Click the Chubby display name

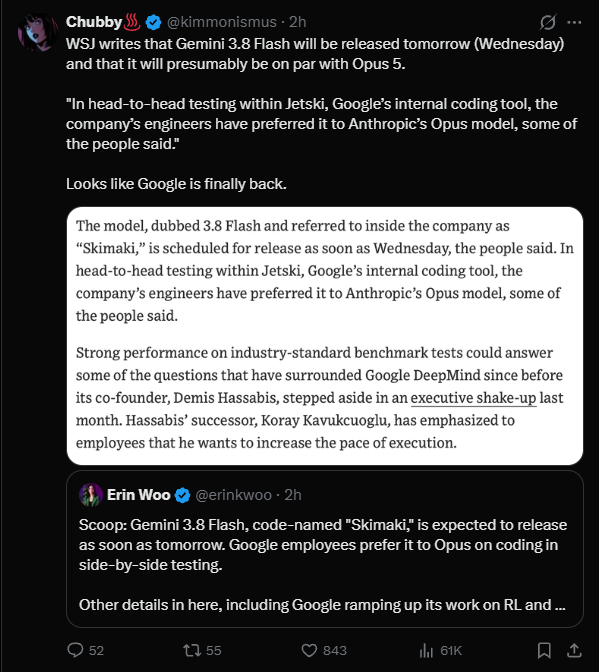94,22
